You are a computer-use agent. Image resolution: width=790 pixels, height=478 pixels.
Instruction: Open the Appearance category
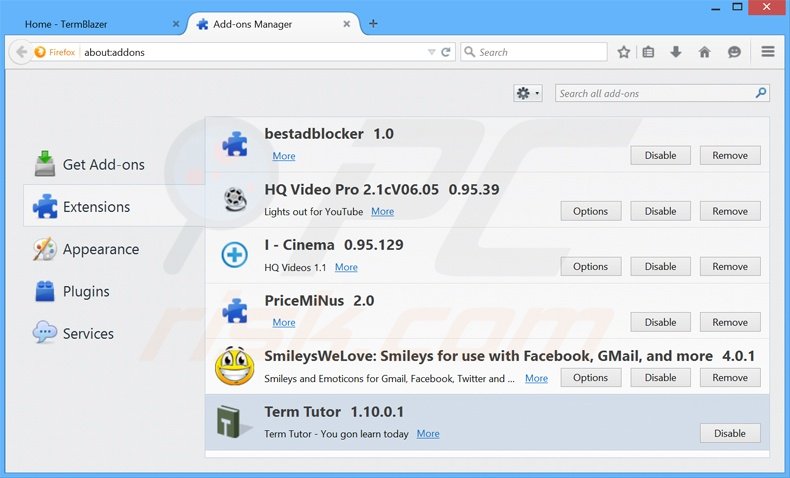87,249
